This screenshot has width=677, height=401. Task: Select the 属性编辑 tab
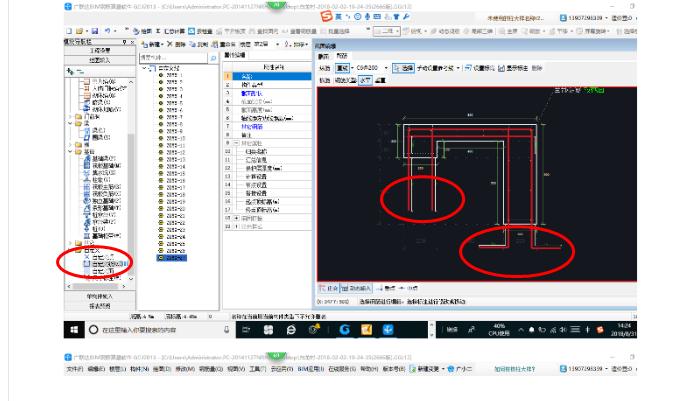point(235,55)
